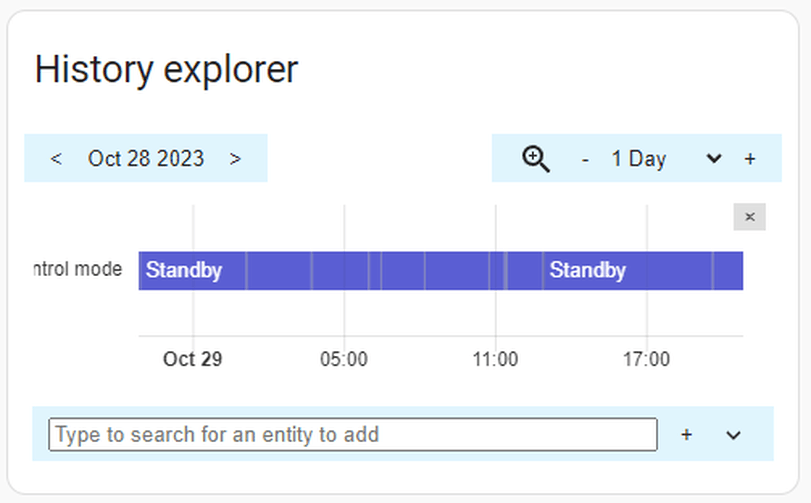Click the 17:00 time axis label
The height and width of the screenshot is (503, 811).
[646, 359]
